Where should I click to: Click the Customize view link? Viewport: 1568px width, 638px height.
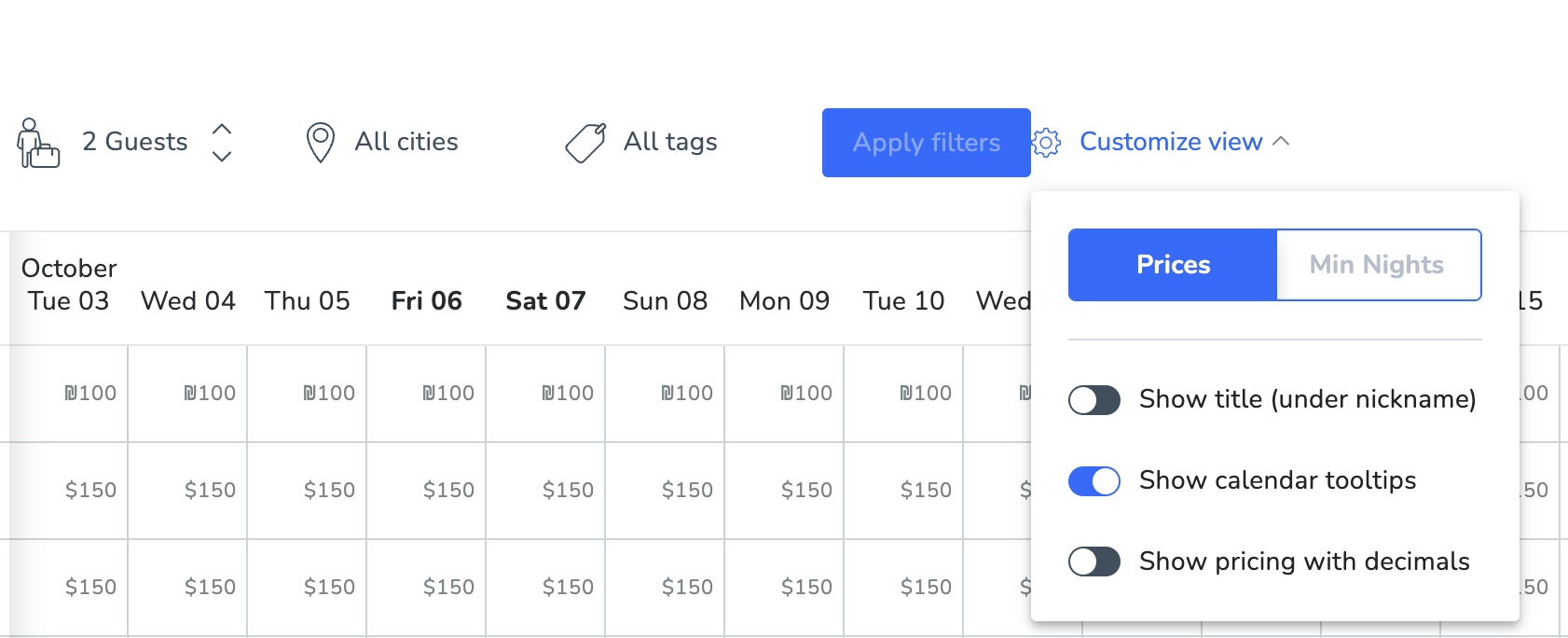tap(1171, 142)
